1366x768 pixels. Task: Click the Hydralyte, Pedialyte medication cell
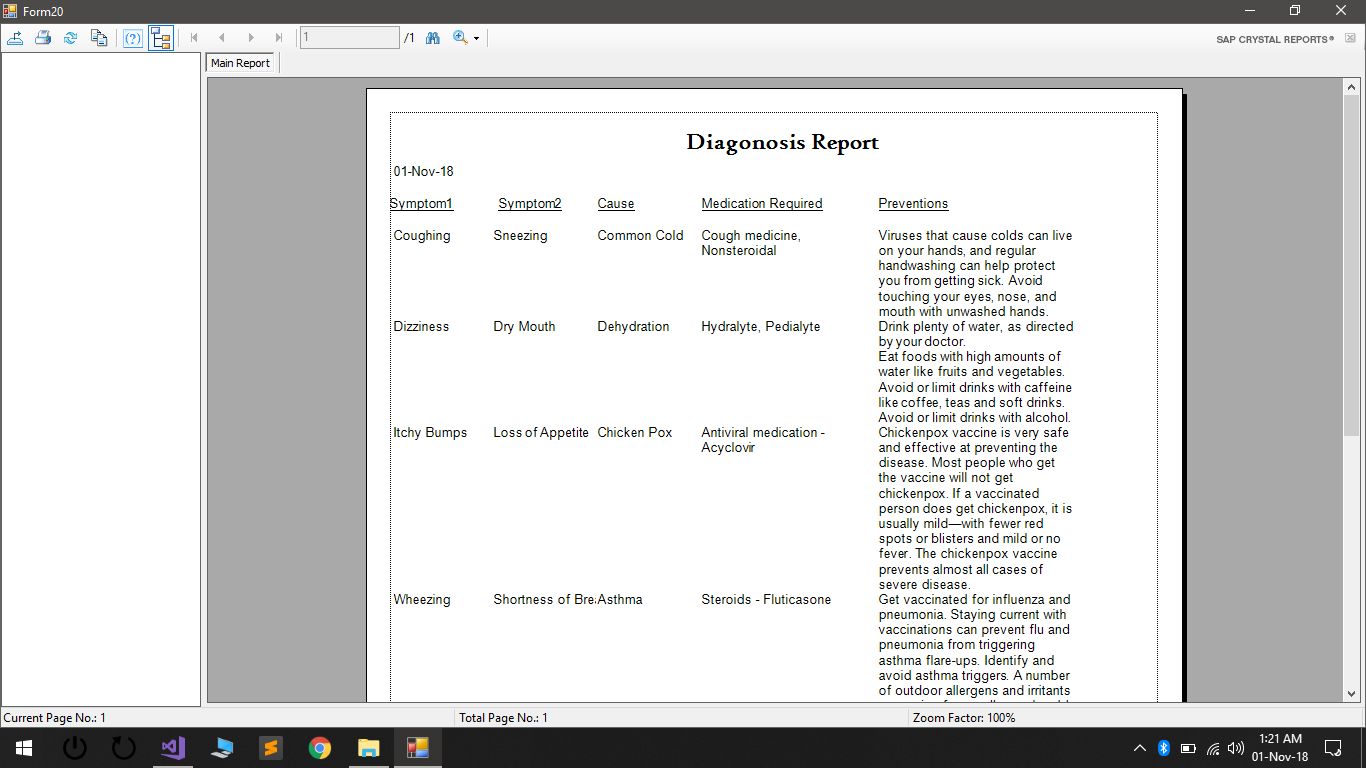(760, 327)
